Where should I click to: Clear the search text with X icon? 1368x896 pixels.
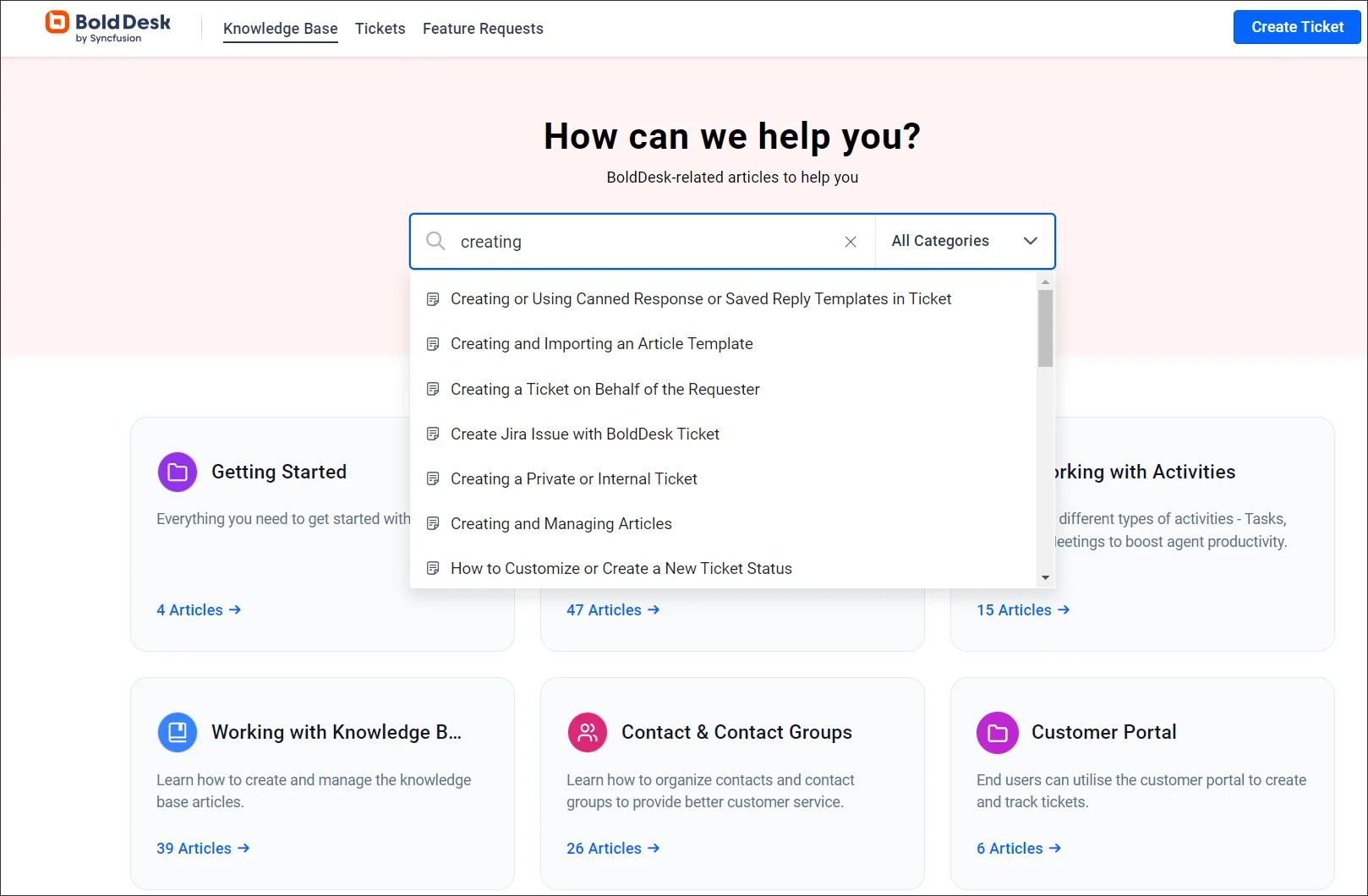851,242
